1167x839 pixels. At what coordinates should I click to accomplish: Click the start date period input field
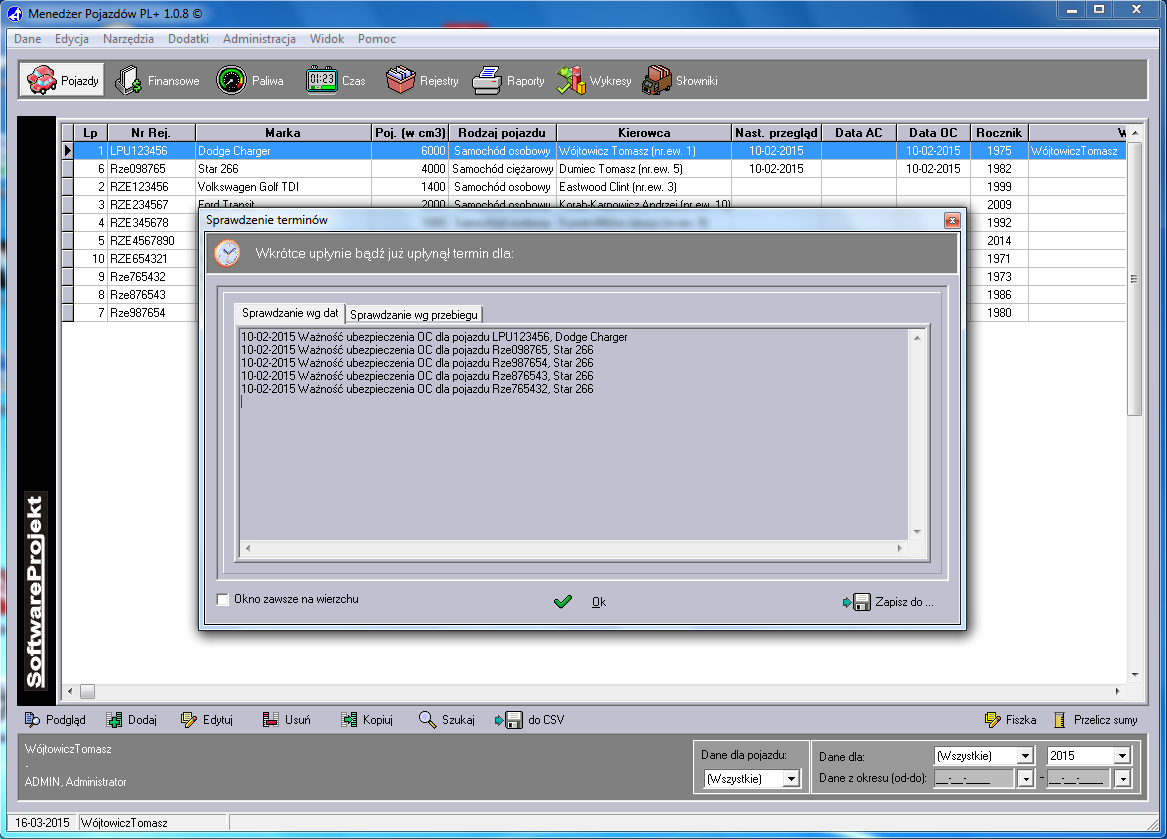[x=973, y=778]
